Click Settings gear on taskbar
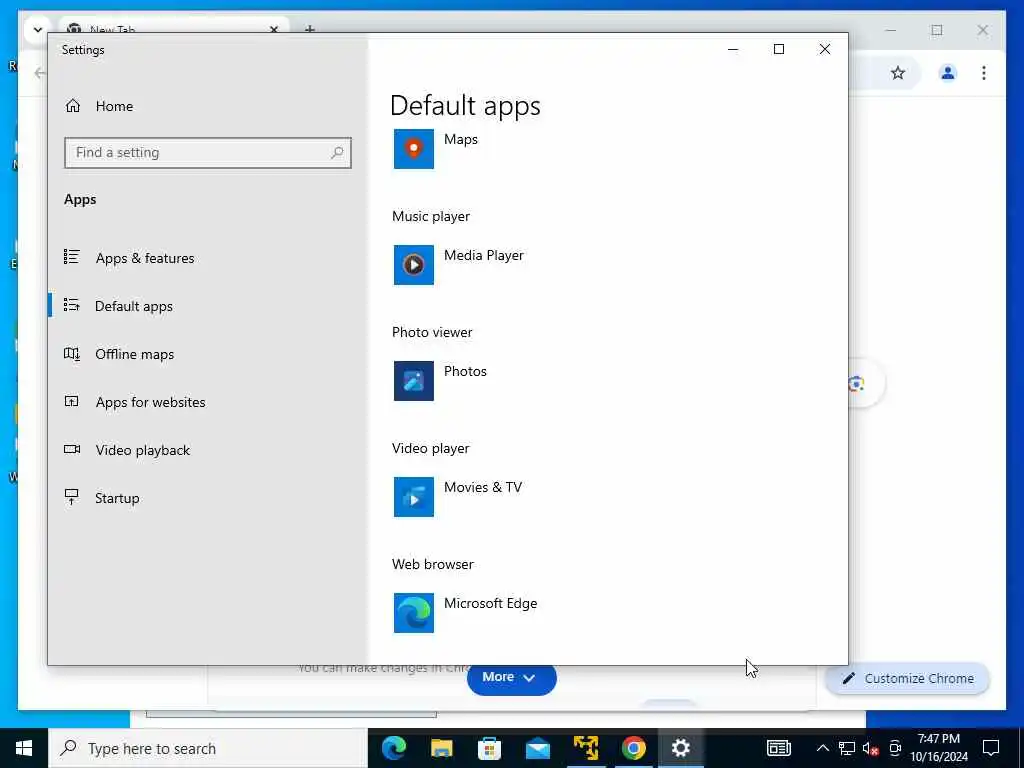The height and width of the screenshot is (768, 1024). (680, 748)
